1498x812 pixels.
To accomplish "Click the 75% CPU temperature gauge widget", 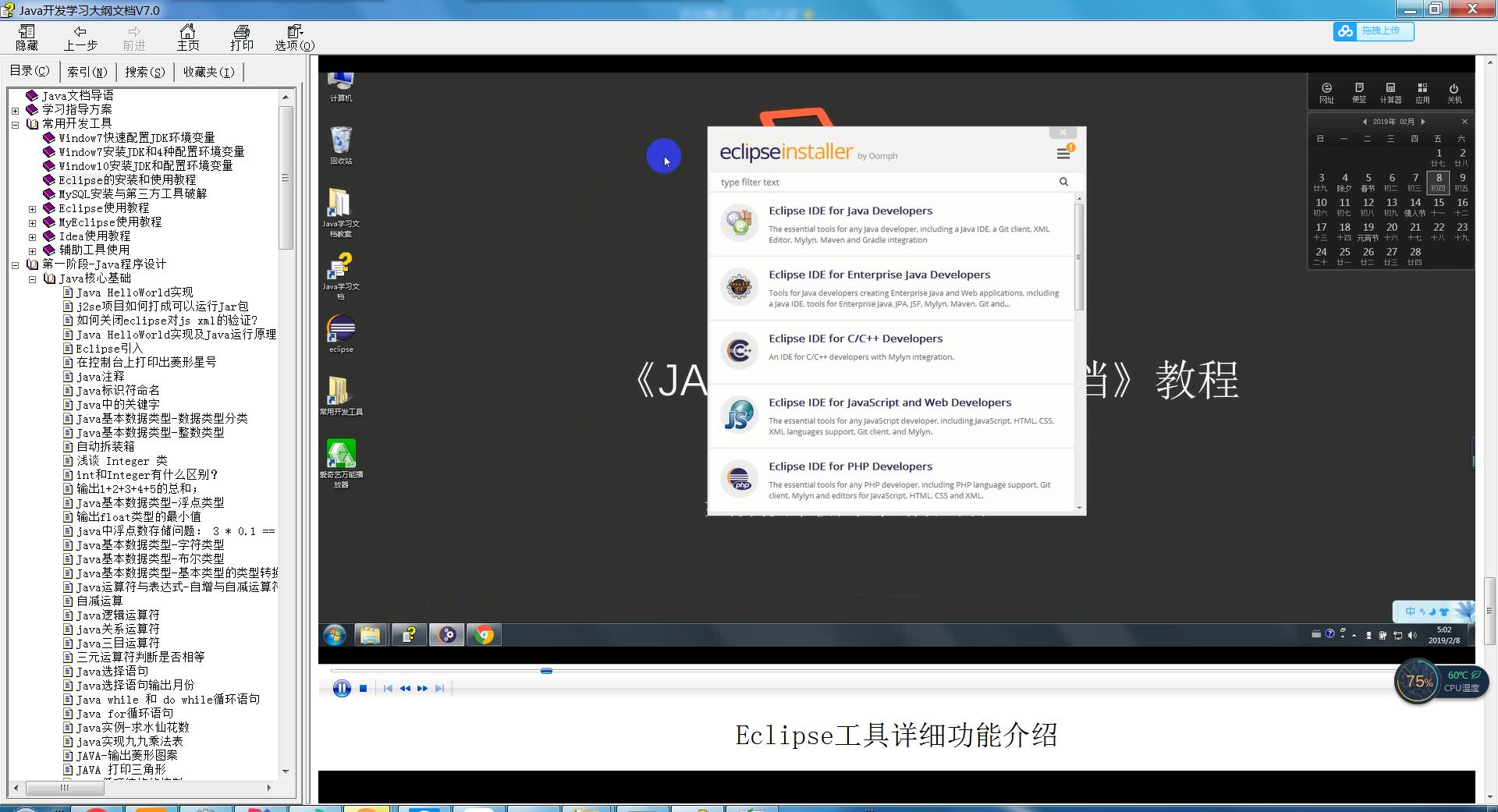I will [x=1418, y=681].
